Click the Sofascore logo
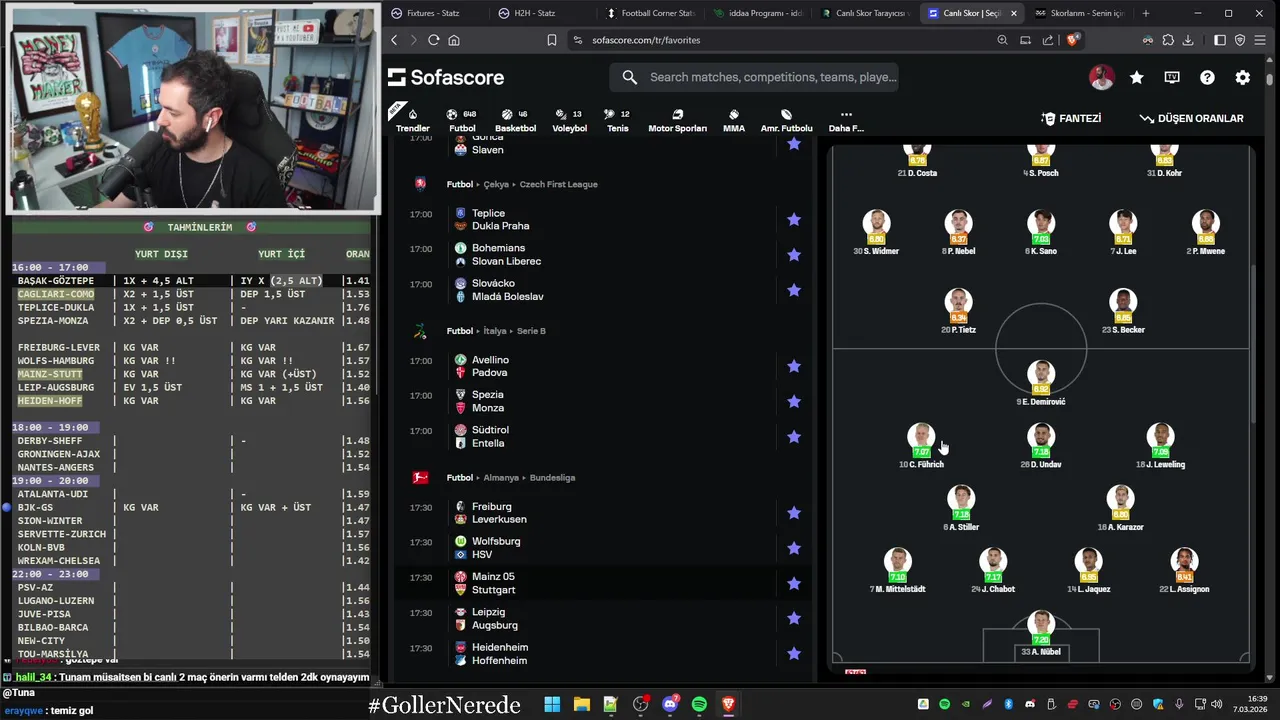 [x=446, y=77]
